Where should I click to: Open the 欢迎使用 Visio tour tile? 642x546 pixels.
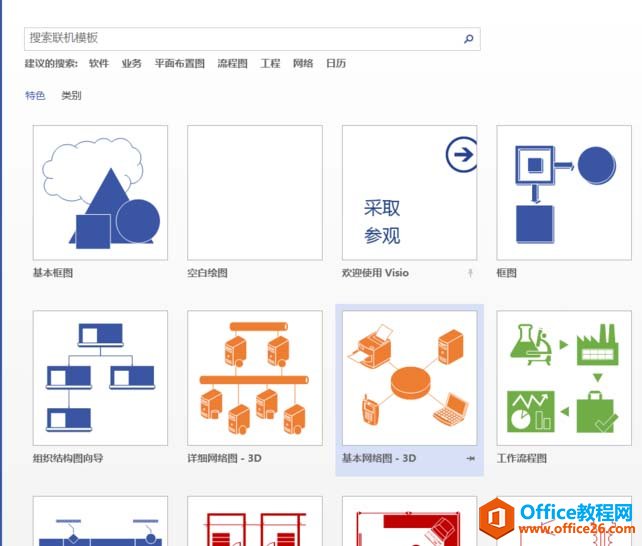click(409, 193)
